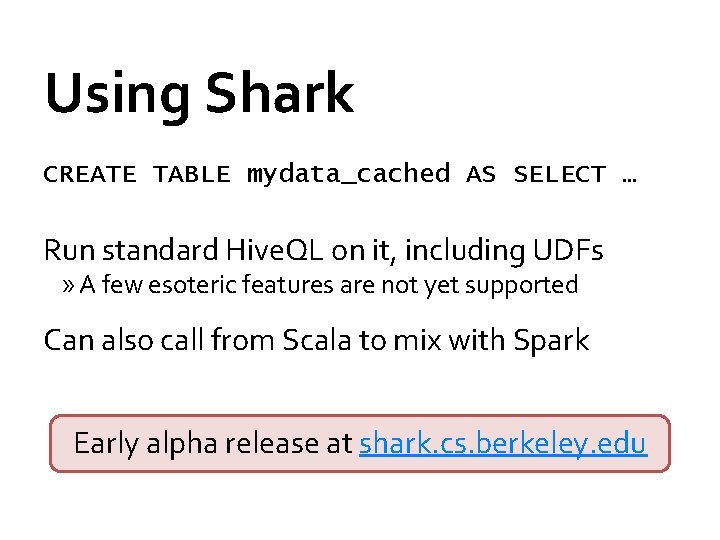Screen dimensions: 720x540
Task: Click the AS keyword in the SQL statement
Action: [481, 175]
